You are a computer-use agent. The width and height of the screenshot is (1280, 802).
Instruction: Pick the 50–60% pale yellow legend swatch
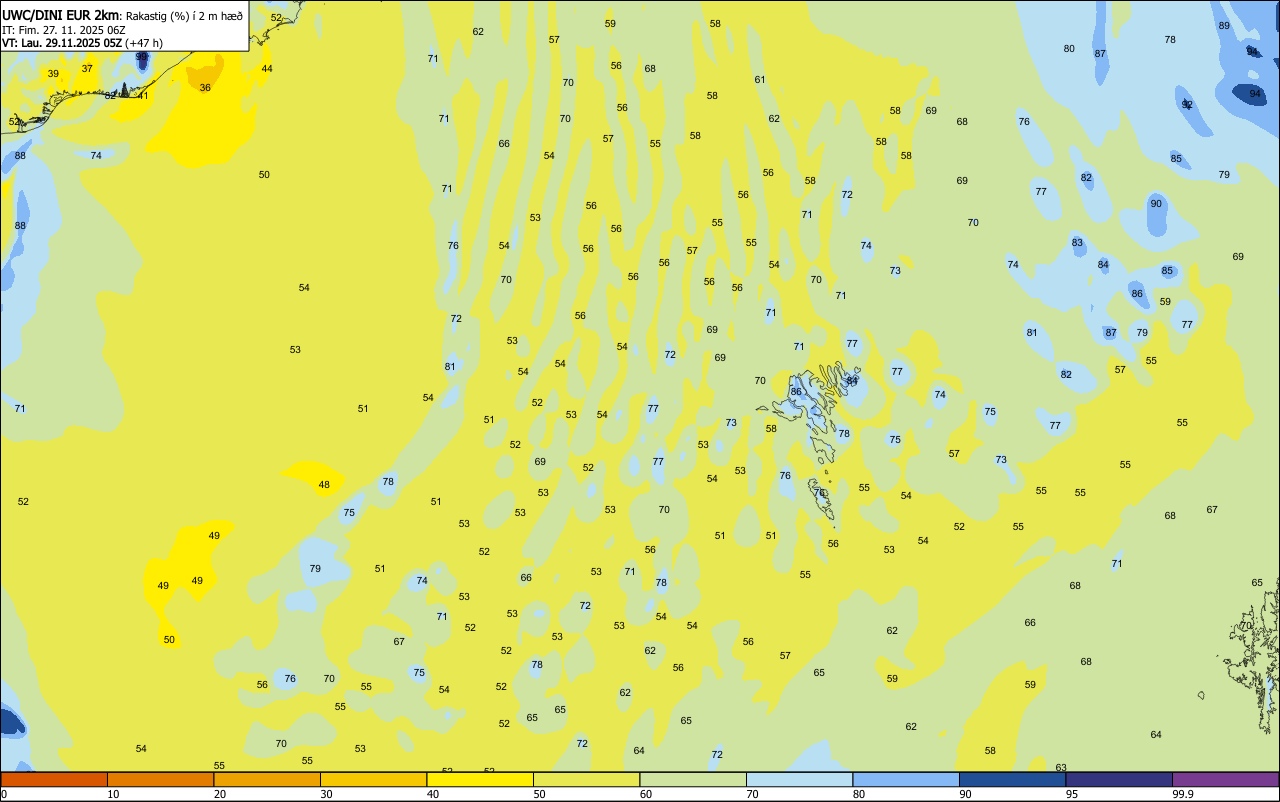586,779
